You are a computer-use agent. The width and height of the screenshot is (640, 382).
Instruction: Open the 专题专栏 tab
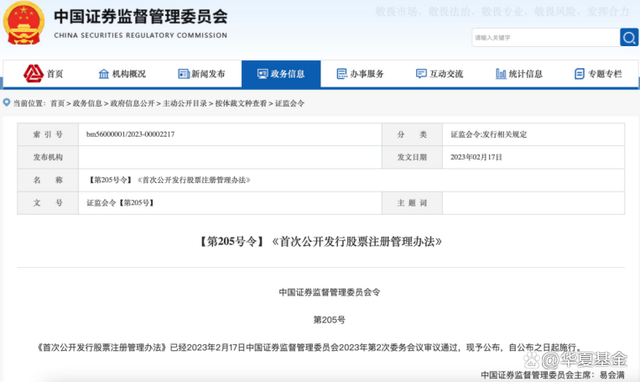coord(598,74)
